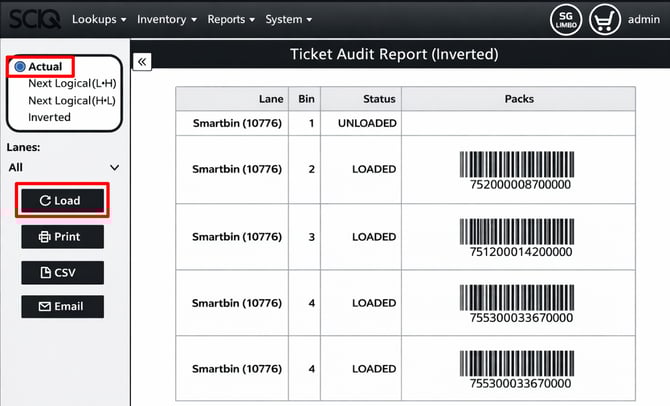Click barcode 751200014200000

[517, 238]
